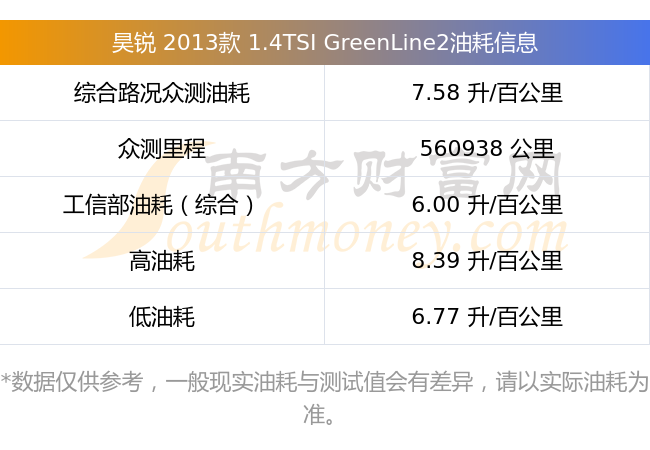Select the '综合路况众测油耗' label cell
Viewport: 650px width, 450px height.
162,92
